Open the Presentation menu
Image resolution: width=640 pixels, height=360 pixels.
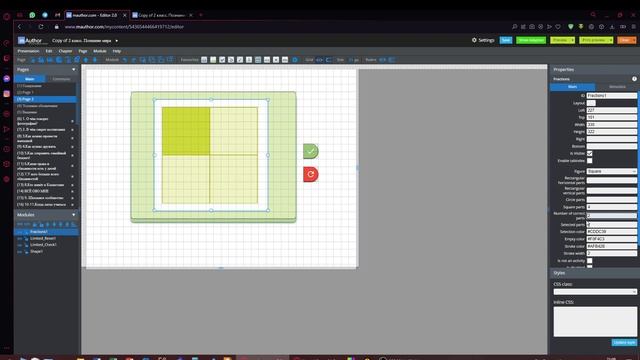pos(28,51)
